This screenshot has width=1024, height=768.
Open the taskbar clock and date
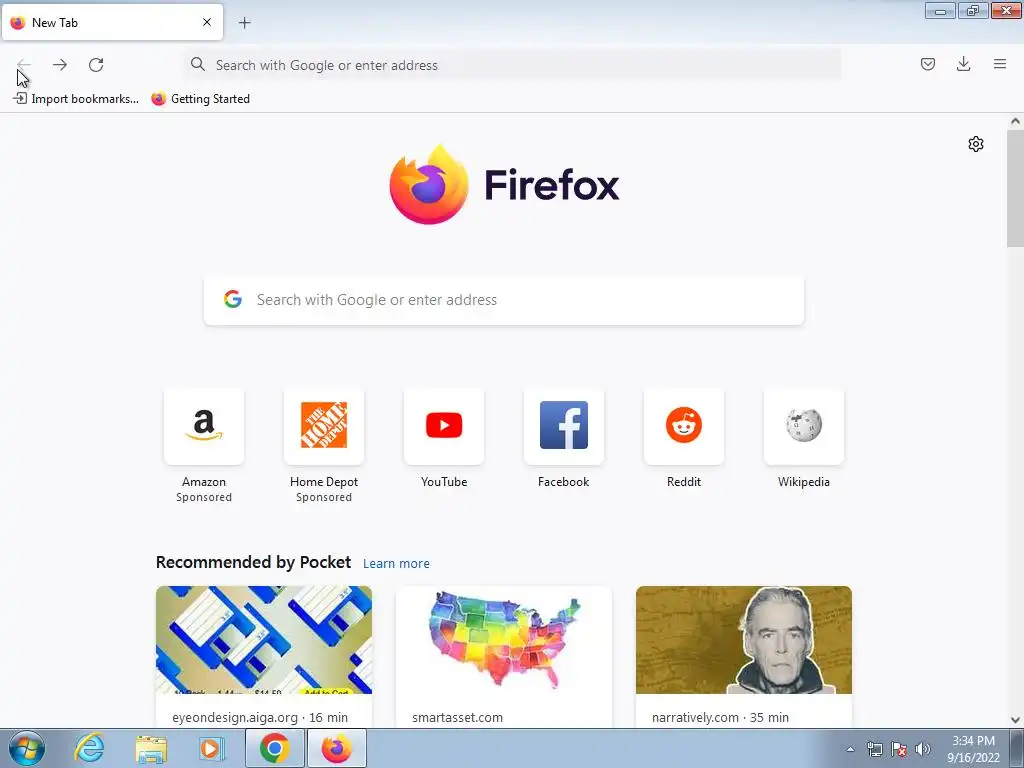pos(974,749)
